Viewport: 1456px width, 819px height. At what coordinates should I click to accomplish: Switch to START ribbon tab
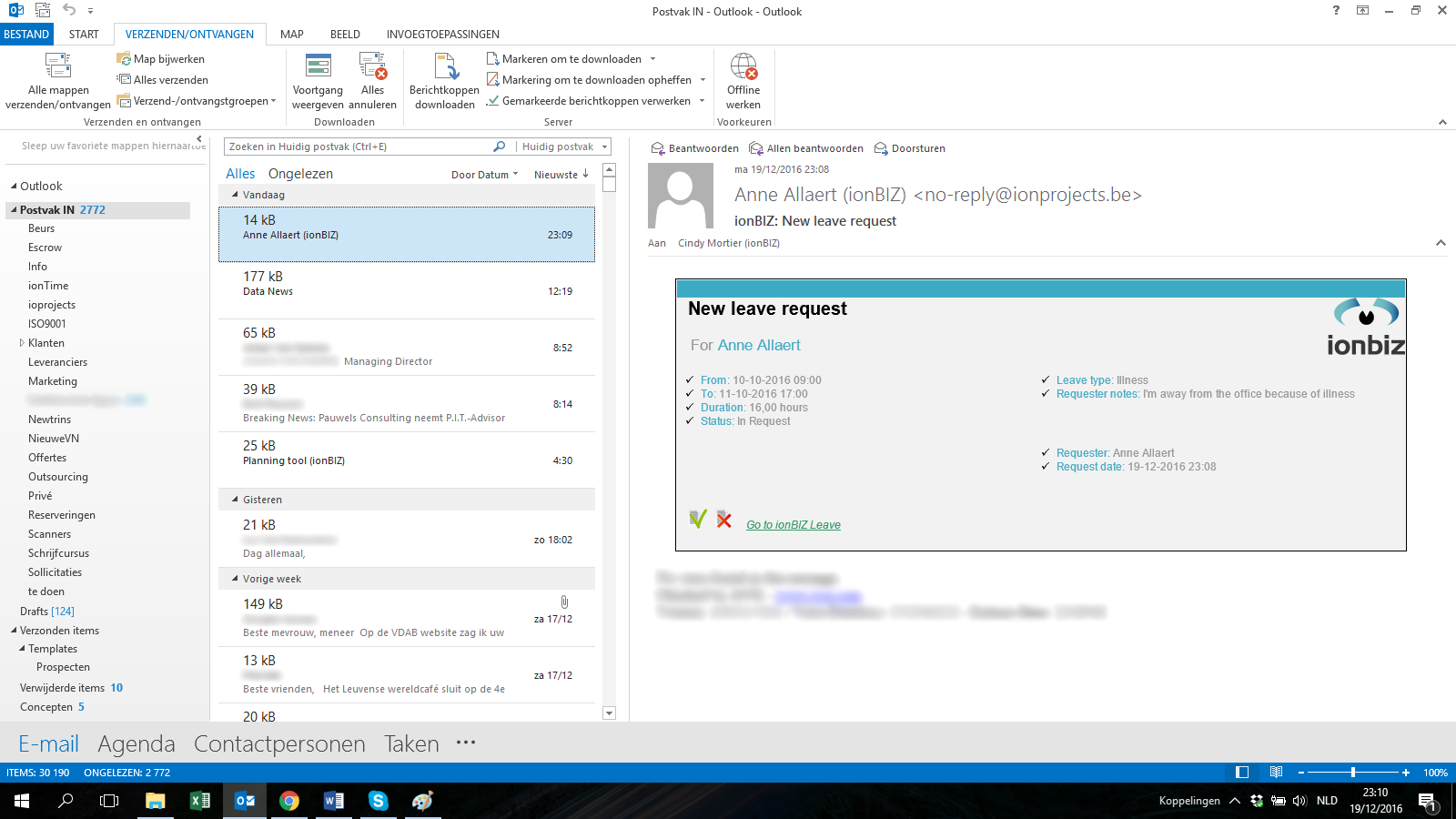click(84, 35)
